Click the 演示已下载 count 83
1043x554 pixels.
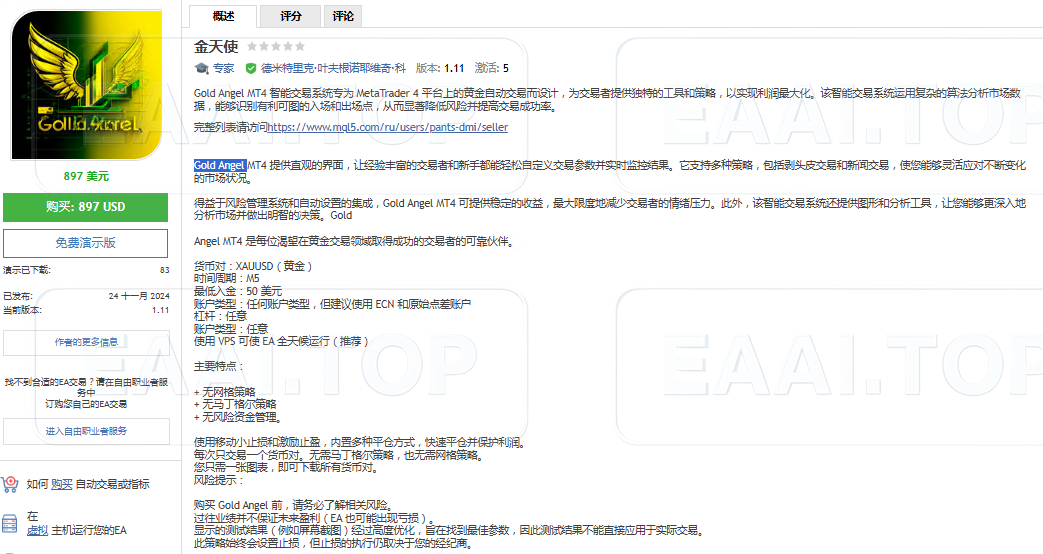164,270
